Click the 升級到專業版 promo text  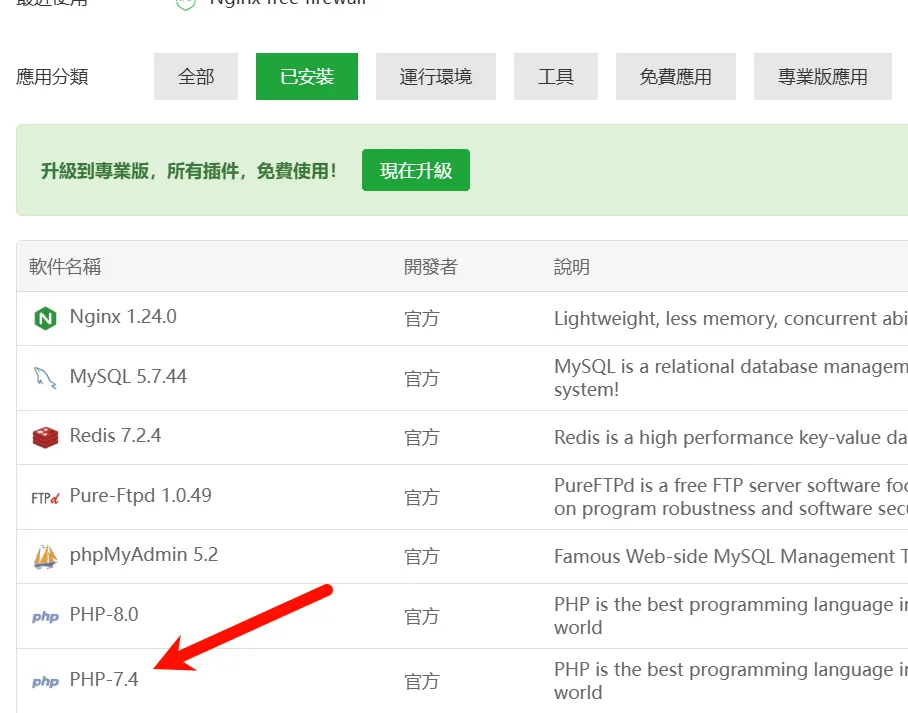pyautogui.click(x=189, y=171)
